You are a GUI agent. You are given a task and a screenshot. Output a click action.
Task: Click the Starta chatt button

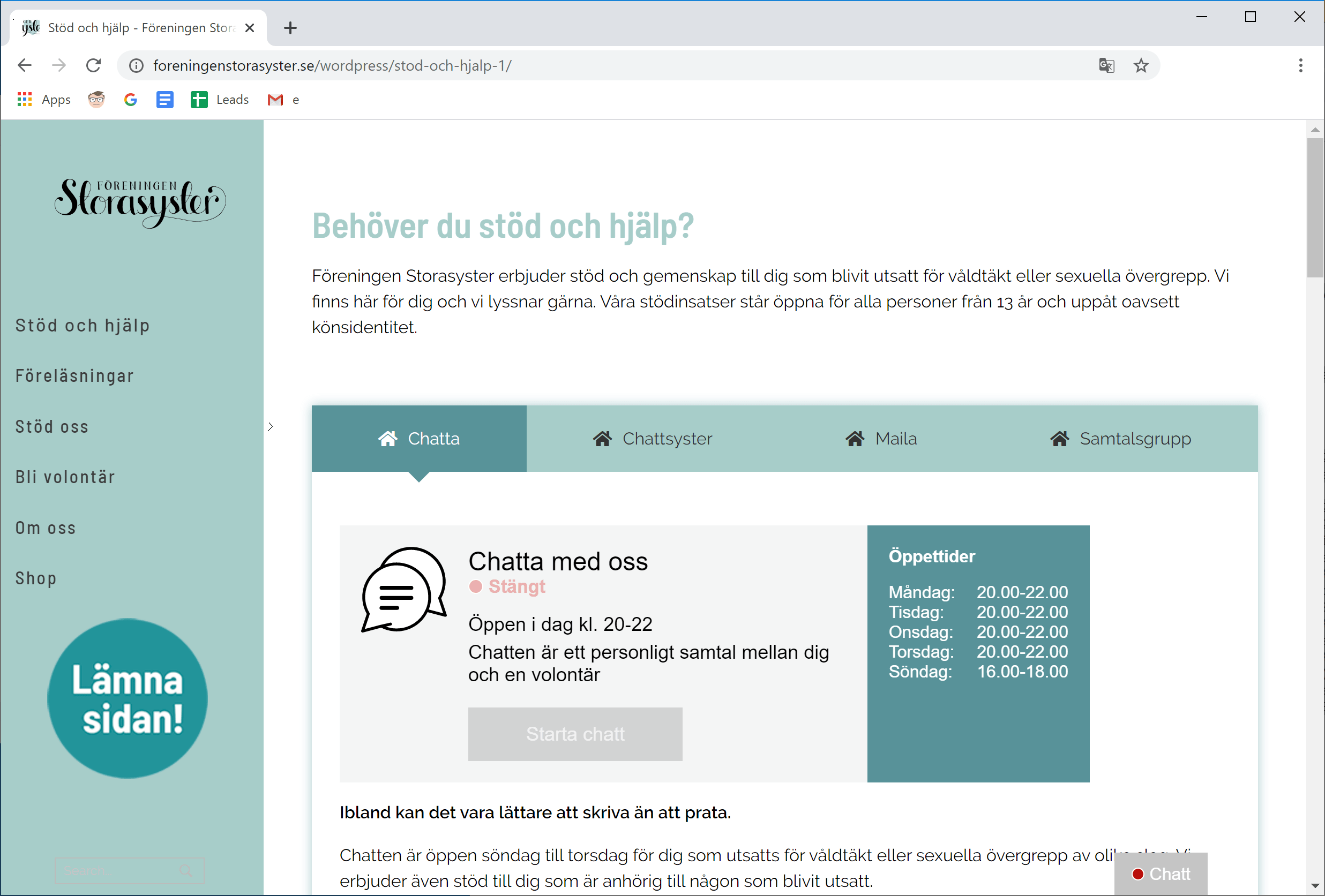[575, 734]
